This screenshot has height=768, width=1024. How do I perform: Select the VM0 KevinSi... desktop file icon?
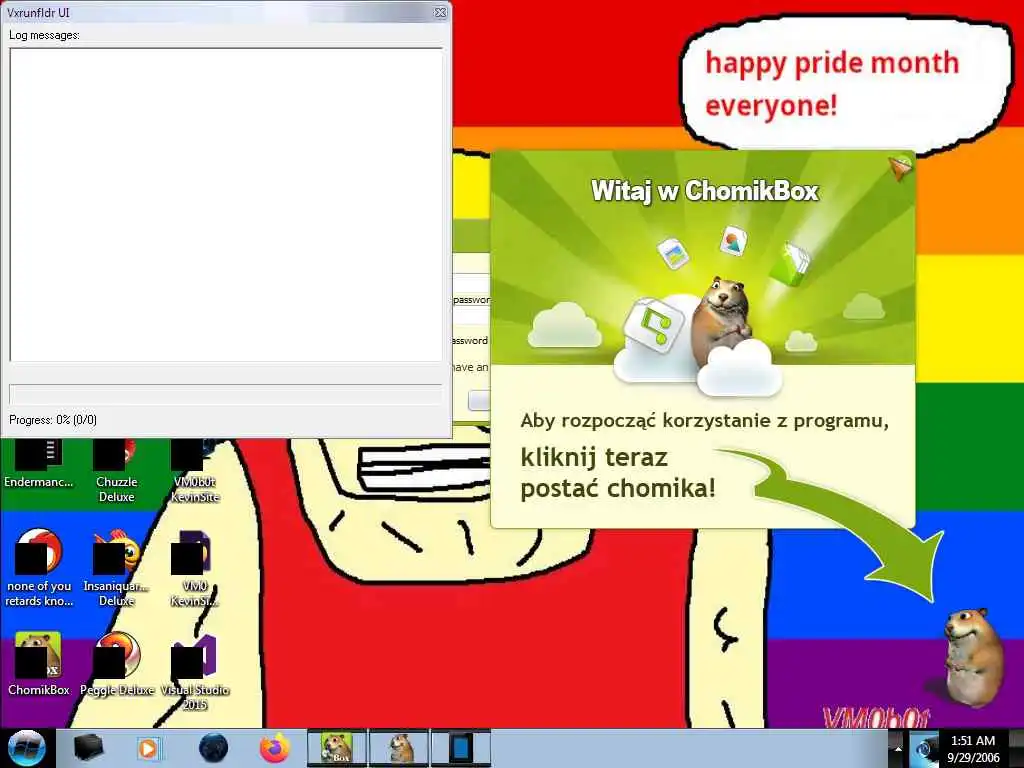[x=195, y=568]
